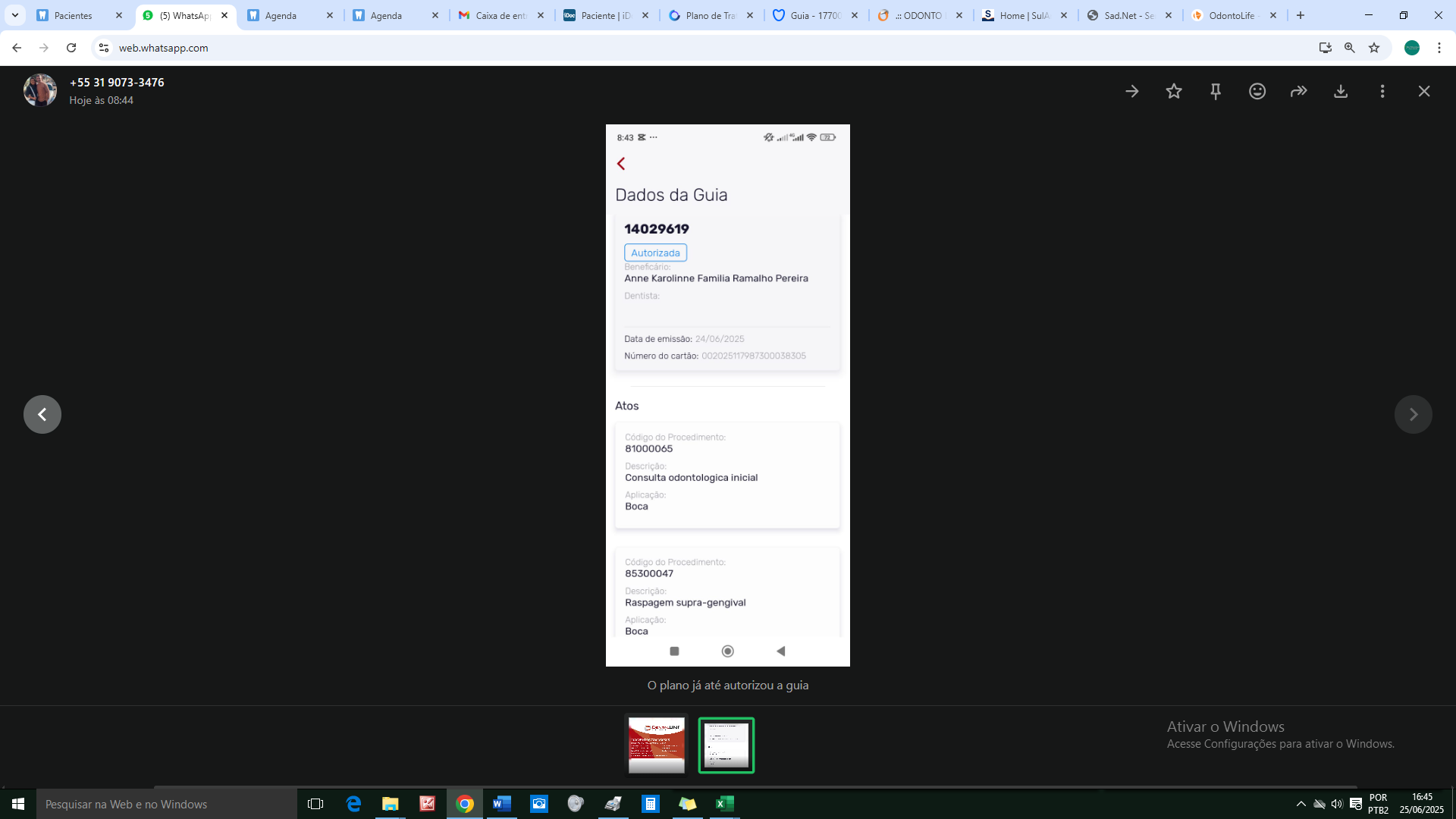The width and height of the screenshot is (1456, 819).
Task: Go to message in chat arrow
Action: click(x=1132, y=92)
